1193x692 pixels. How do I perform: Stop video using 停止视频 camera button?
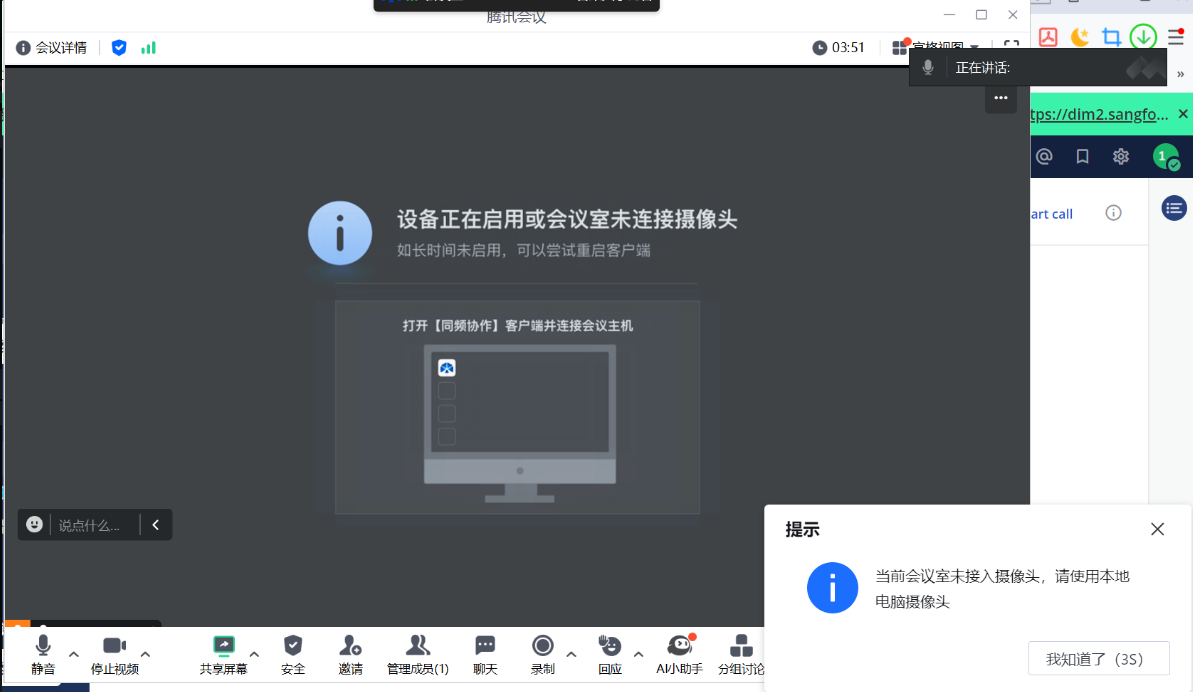[x=114, y=655]
